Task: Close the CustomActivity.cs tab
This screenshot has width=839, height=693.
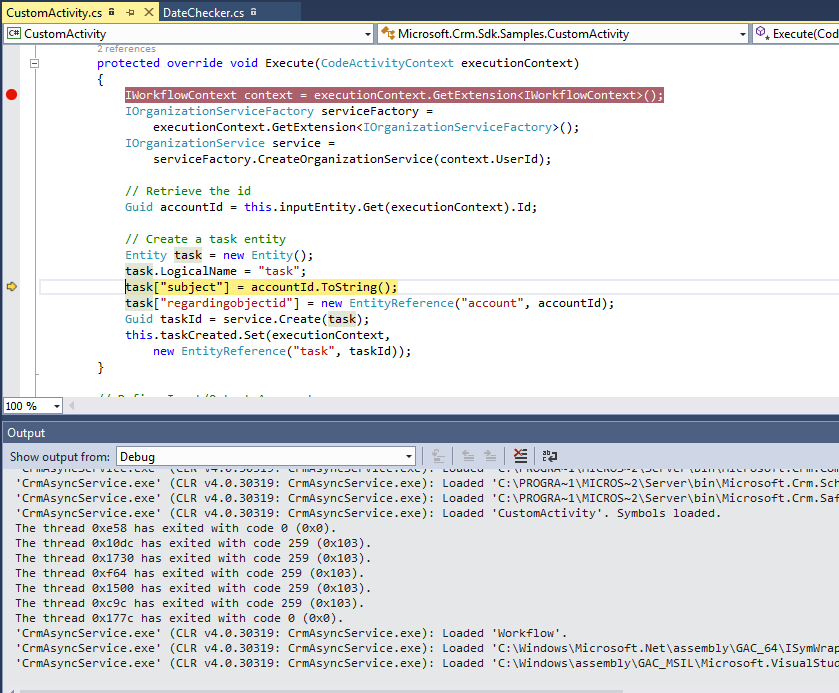Action: point(149,12)
